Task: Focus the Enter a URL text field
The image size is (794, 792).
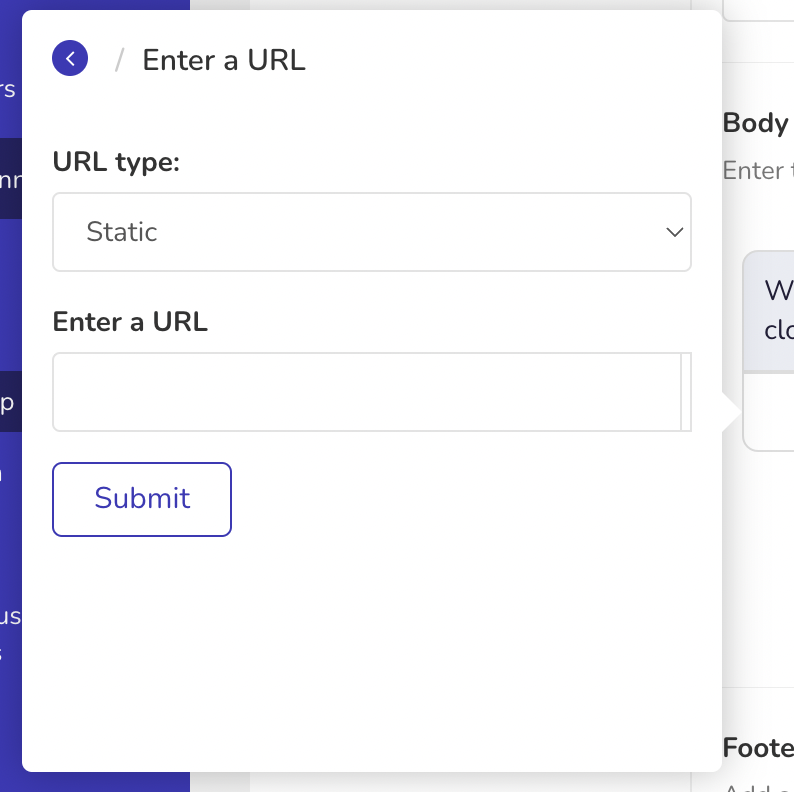Action: point(367,392)
